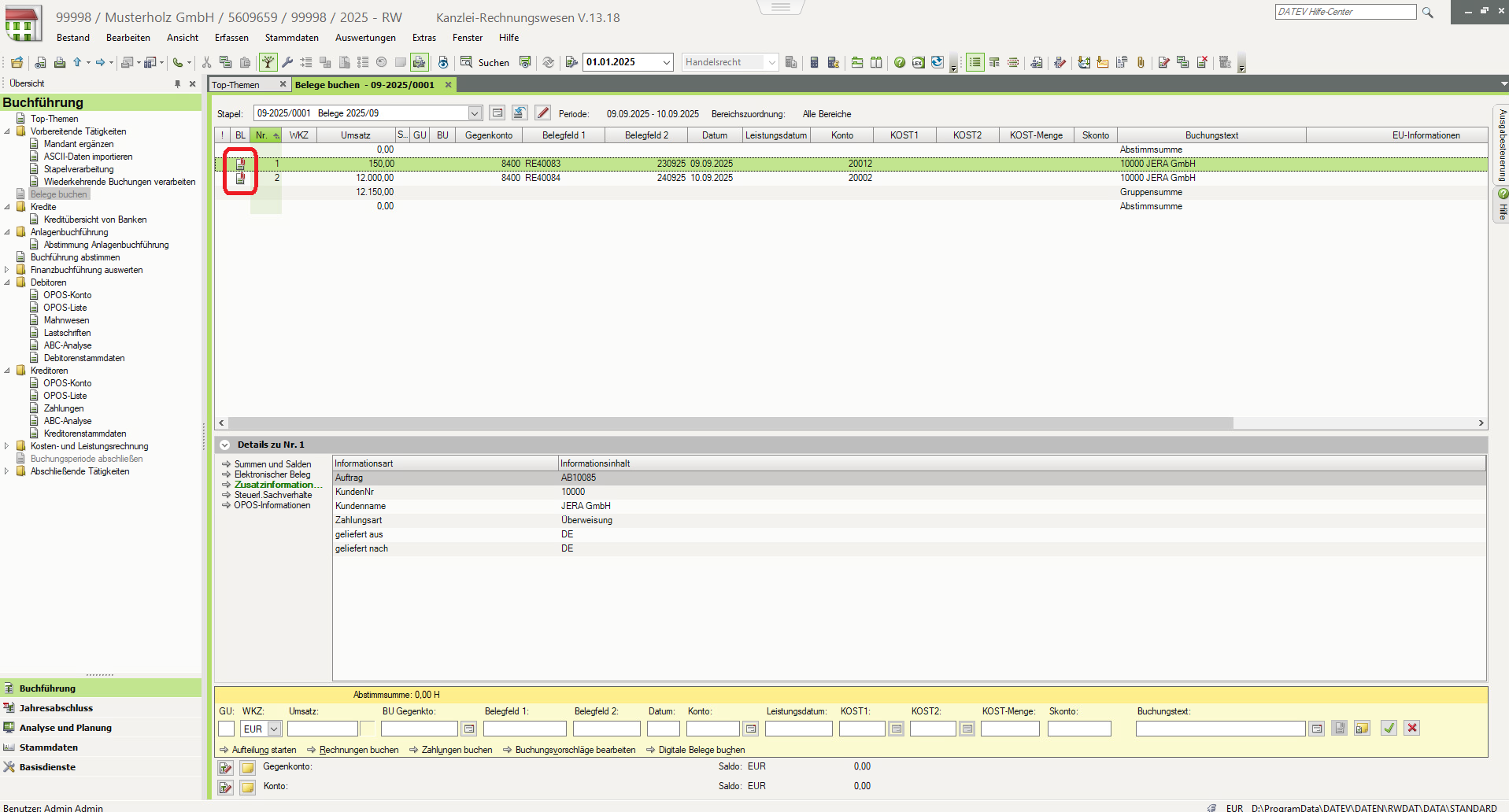The height and width of the screenshot is (812, 1509).
Task: Open the Stapel batch dropdown
Action: click(475, 113)
